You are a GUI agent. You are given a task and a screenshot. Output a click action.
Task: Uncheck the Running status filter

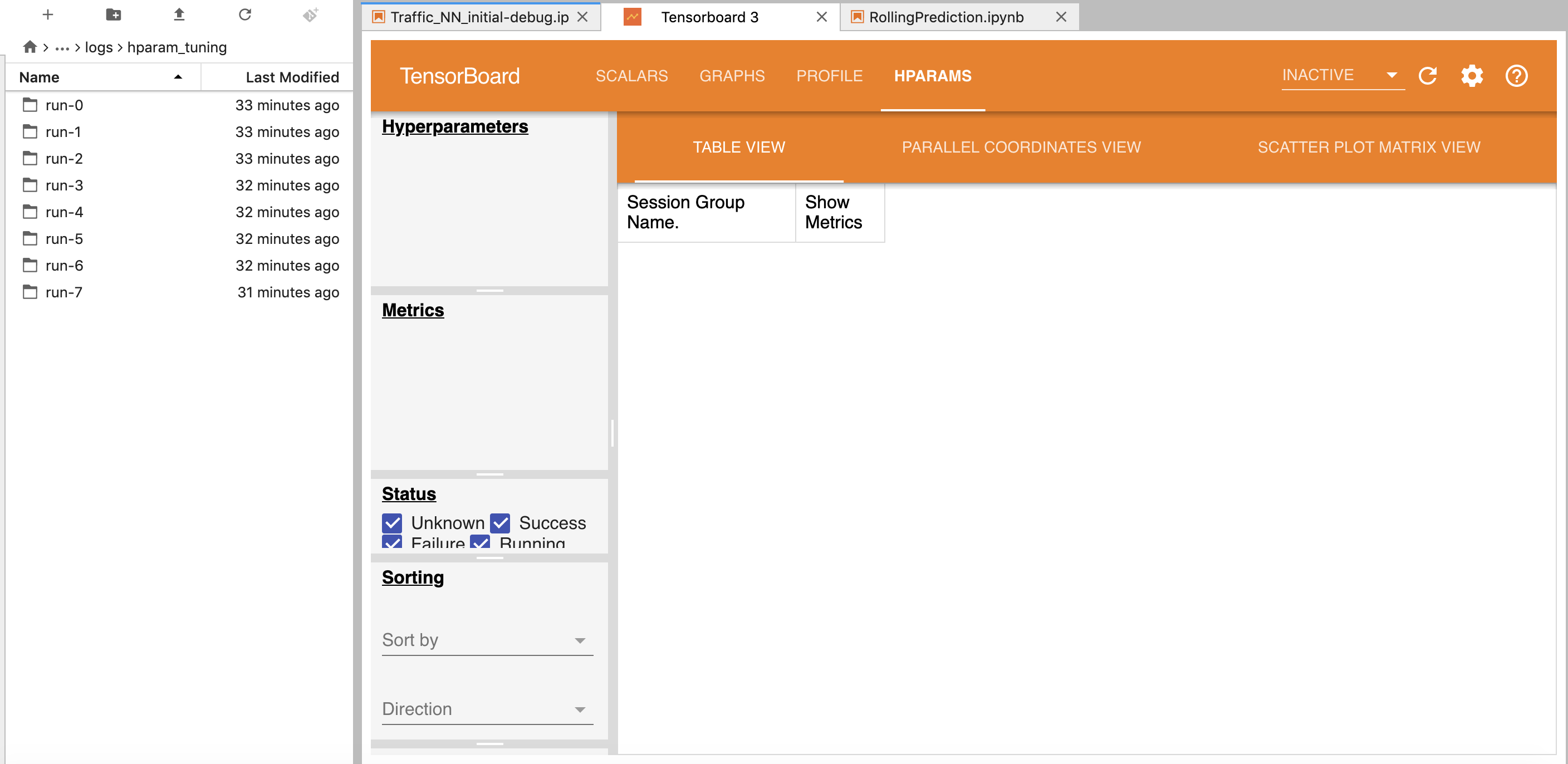point(481,542)
